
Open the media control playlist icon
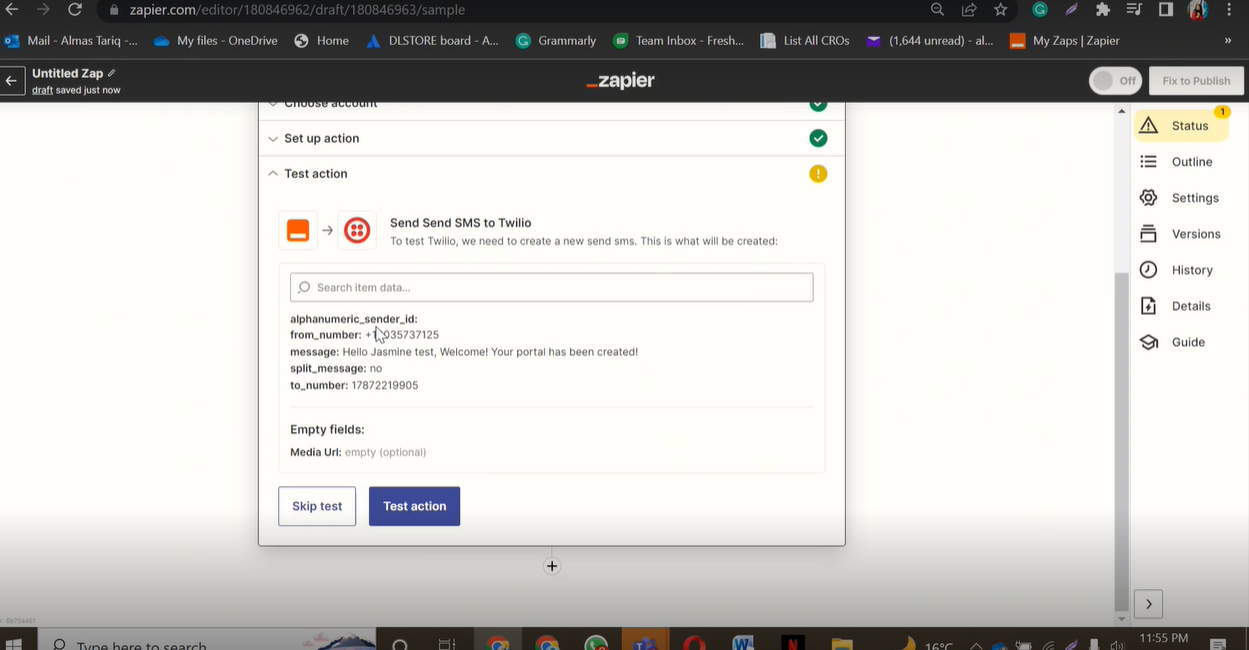[1134, 9]
